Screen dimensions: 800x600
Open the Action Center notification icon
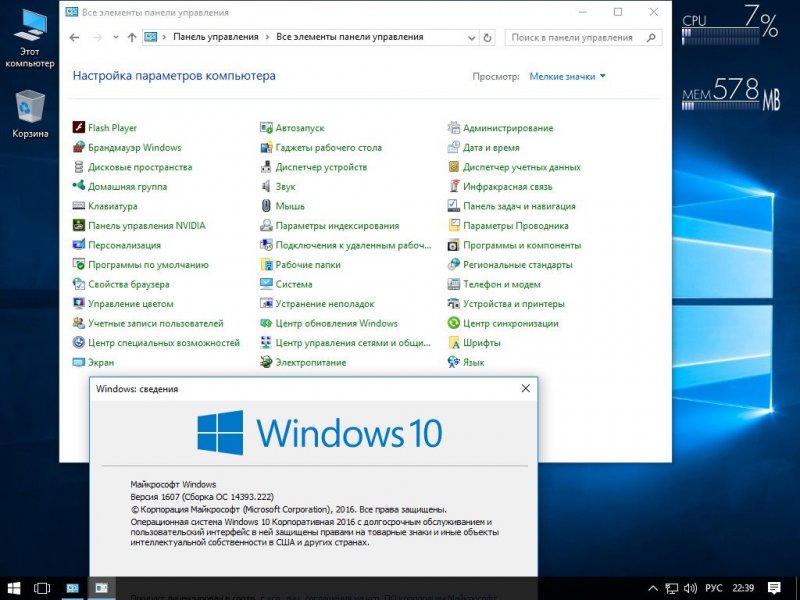774,588
